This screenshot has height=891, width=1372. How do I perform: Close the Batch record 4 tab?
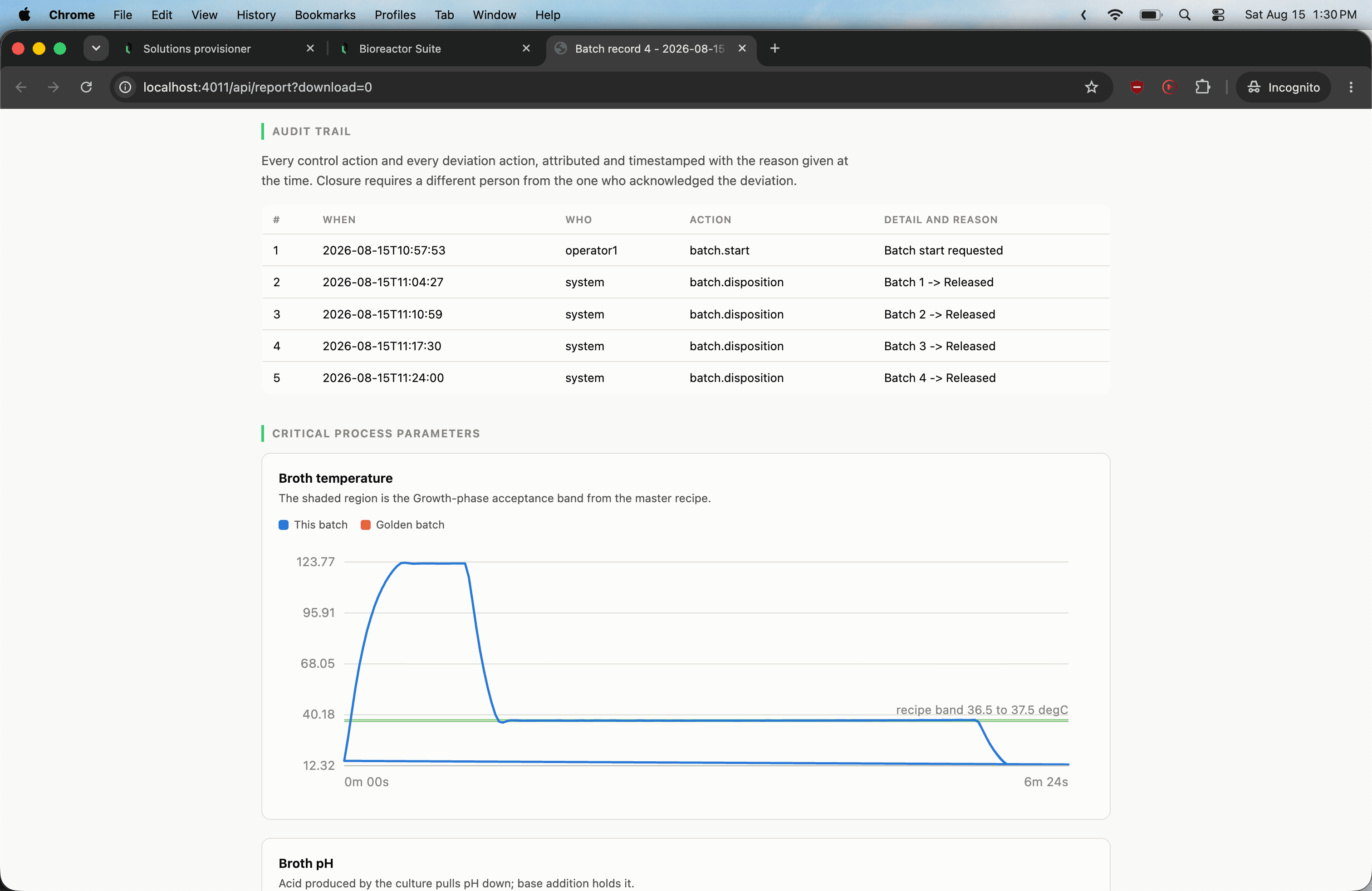(x=743, y=49)
